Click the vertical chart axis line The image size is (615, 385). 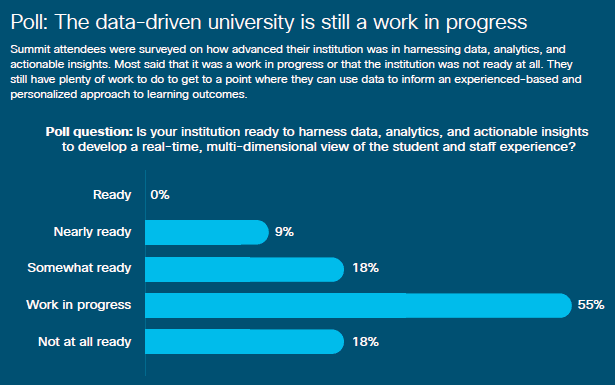(x=145, y=273)
